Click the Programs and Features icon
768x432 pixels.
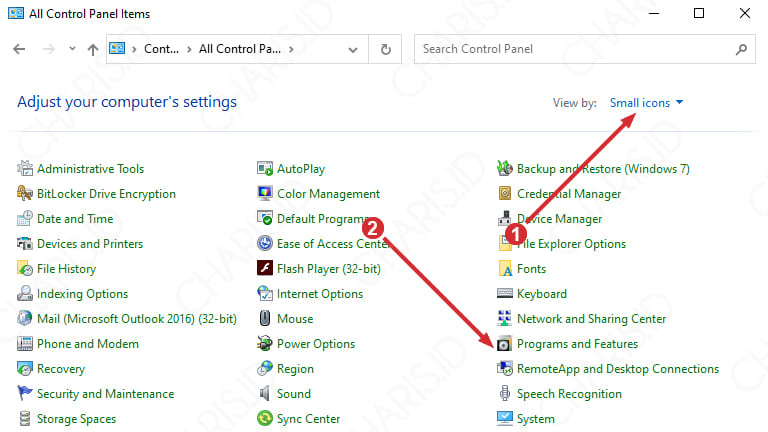pos(505,343)
